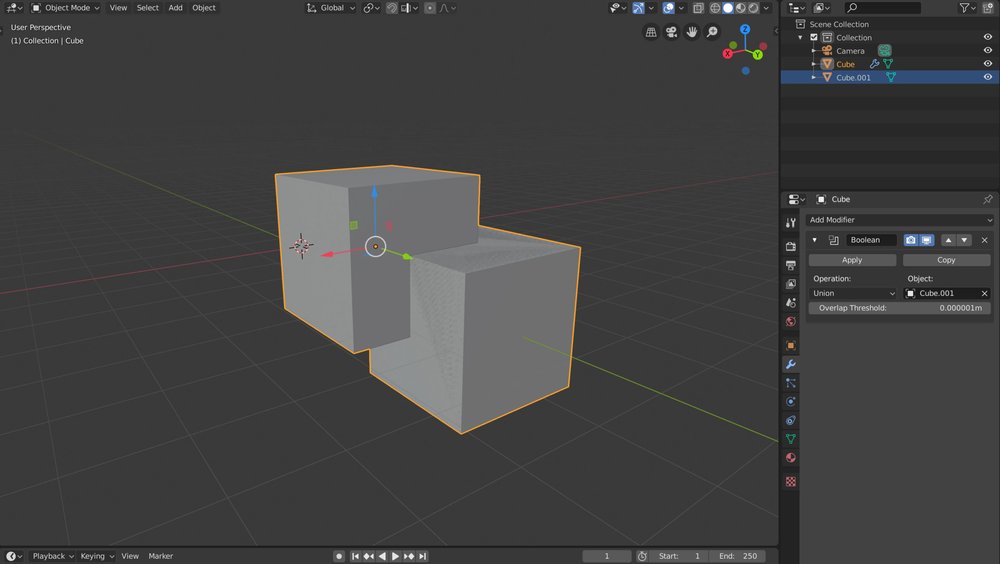Toggle X-ray mode in viewport header
This screenshot has width=1000, height=564.
[x=699, y=8]
